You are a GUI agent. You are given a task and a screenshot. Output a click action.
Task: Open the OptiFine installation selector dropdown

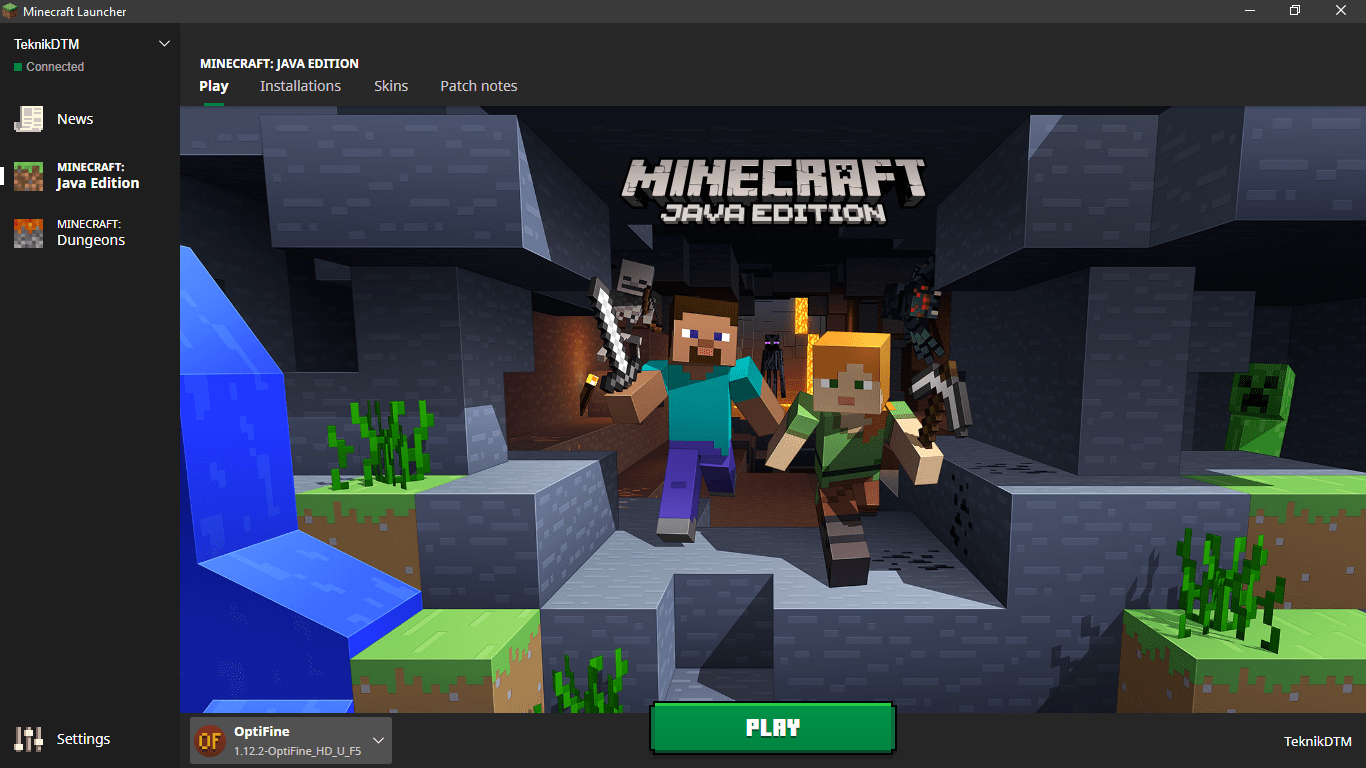(290, 741)
